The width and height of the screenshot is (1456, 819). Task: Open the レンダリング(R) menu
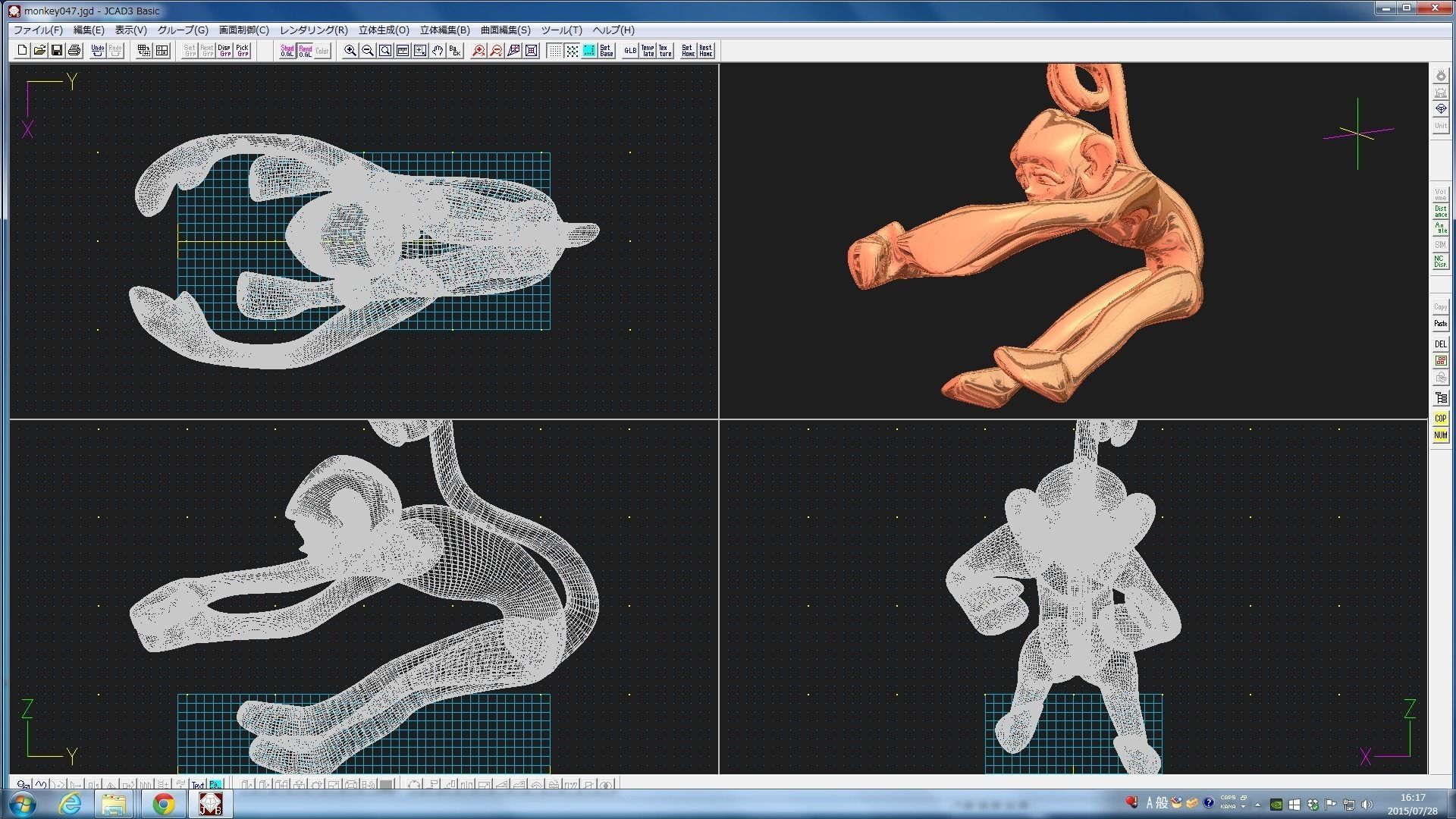click(x=314, y=30)
